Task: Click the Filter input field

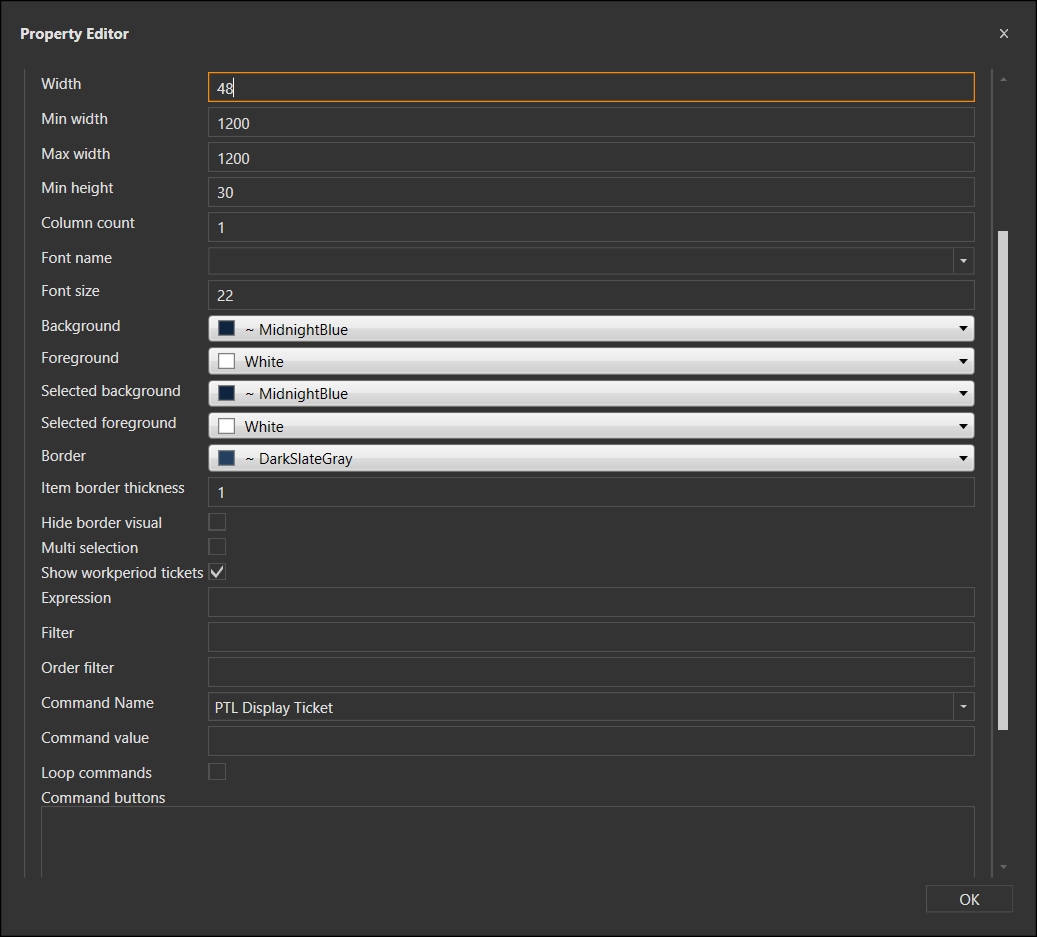Action: [591, 637]
